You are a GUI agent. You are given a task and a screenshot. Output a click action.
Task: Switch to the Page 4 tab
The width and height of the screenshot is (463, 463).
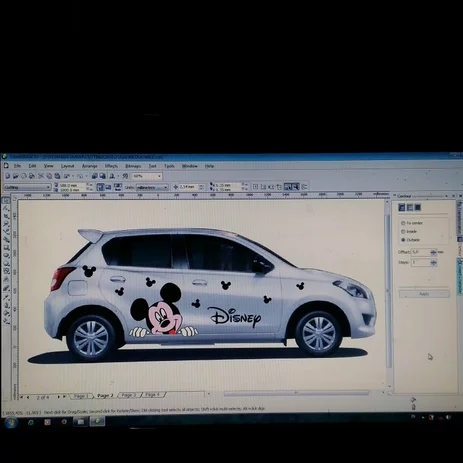152,395
